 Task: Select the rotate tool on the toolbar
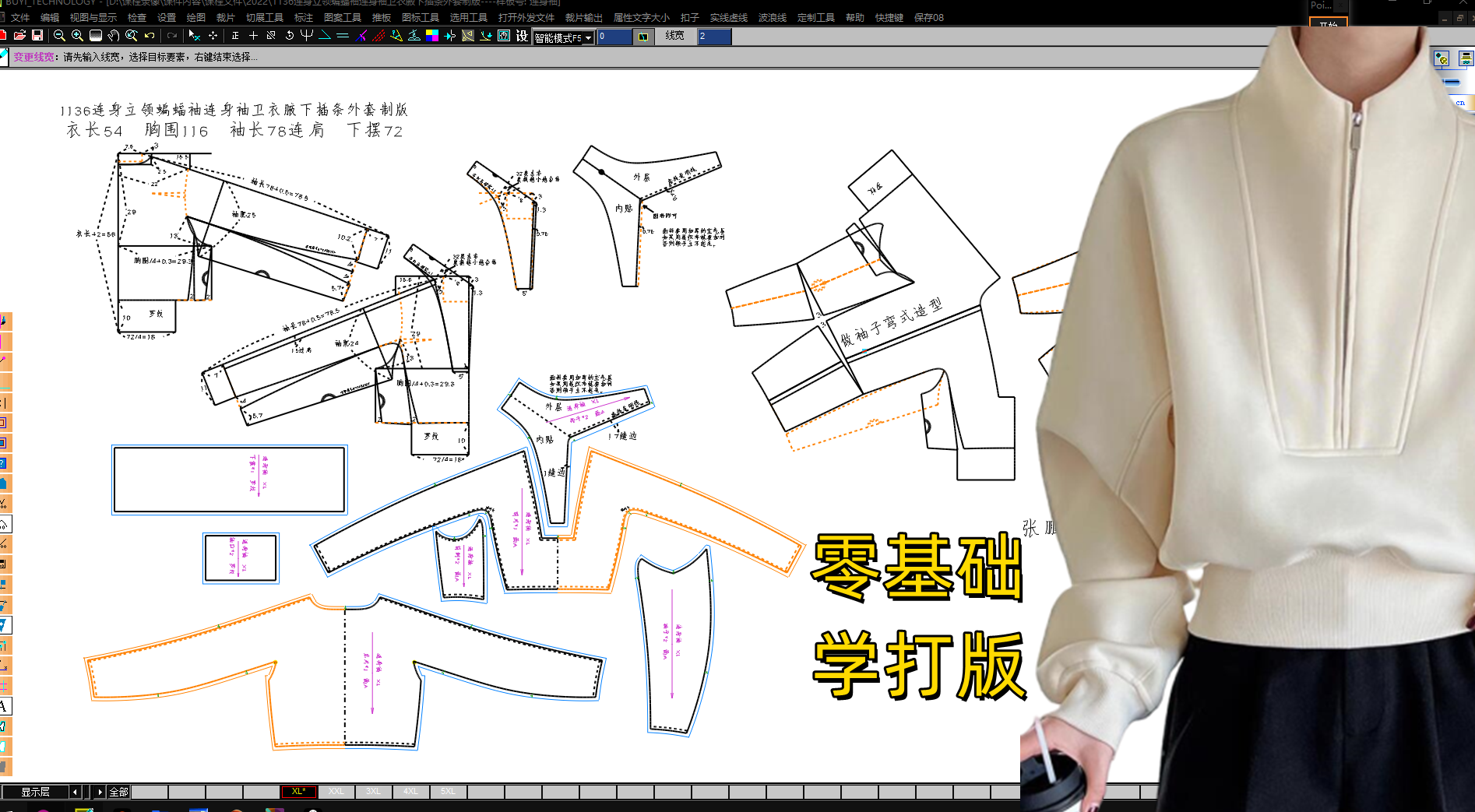pyautogui.click(x=289, y=35)
